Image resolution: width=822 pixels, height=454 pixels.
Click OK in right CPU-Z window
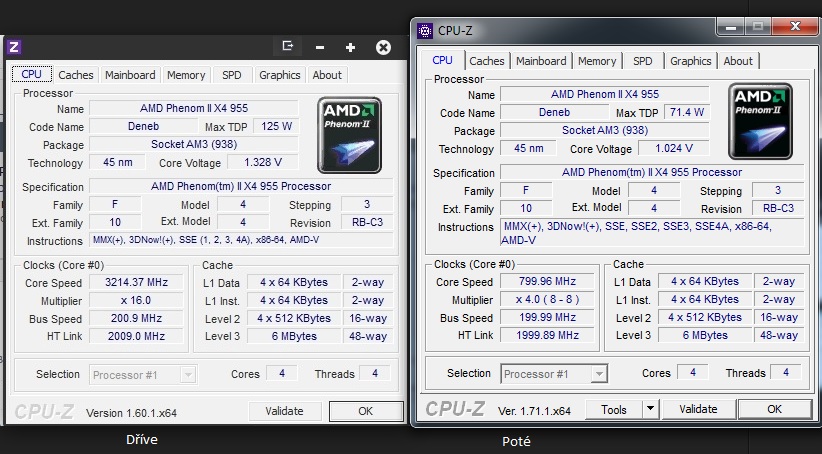tap(774, 409)
